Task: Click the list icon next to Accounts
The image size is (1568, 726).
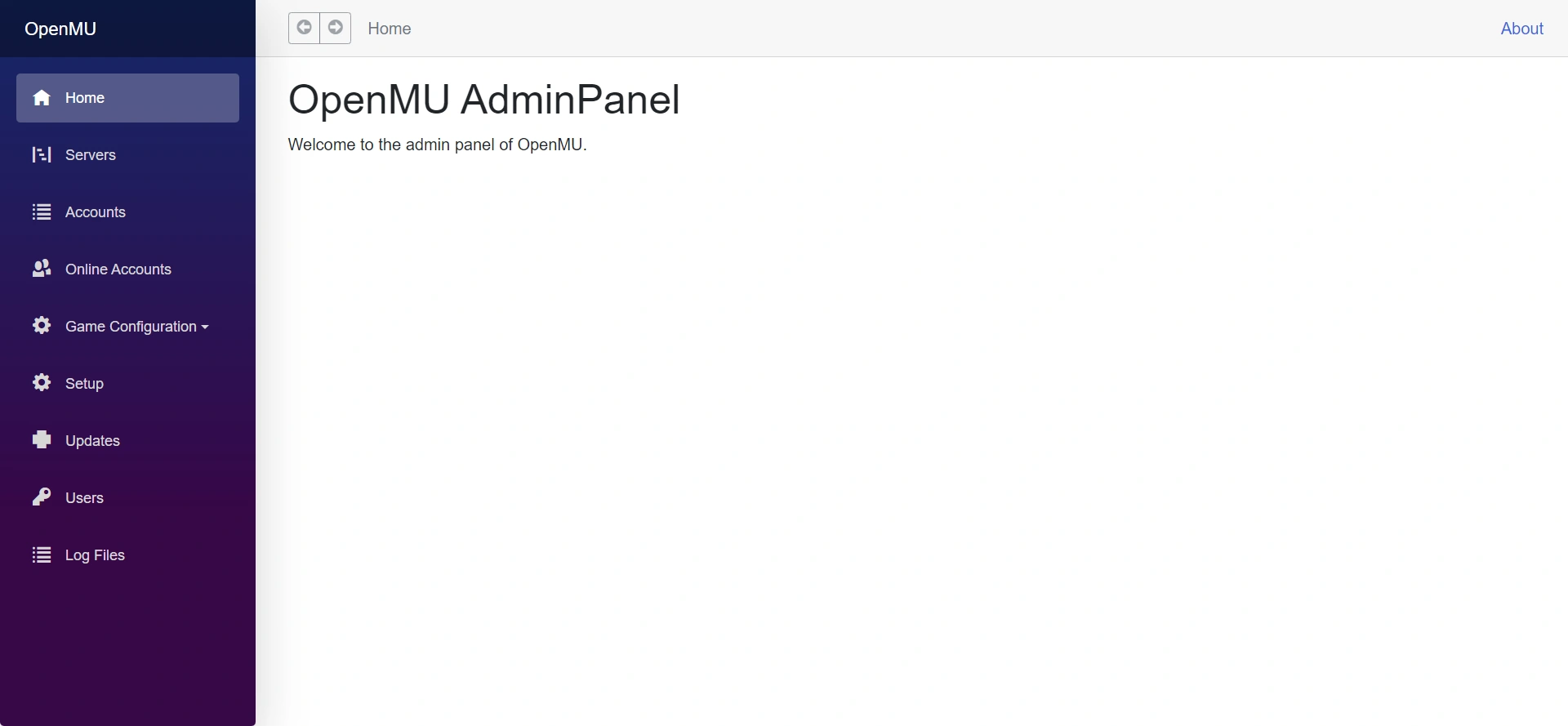Action: click(42, 212)
